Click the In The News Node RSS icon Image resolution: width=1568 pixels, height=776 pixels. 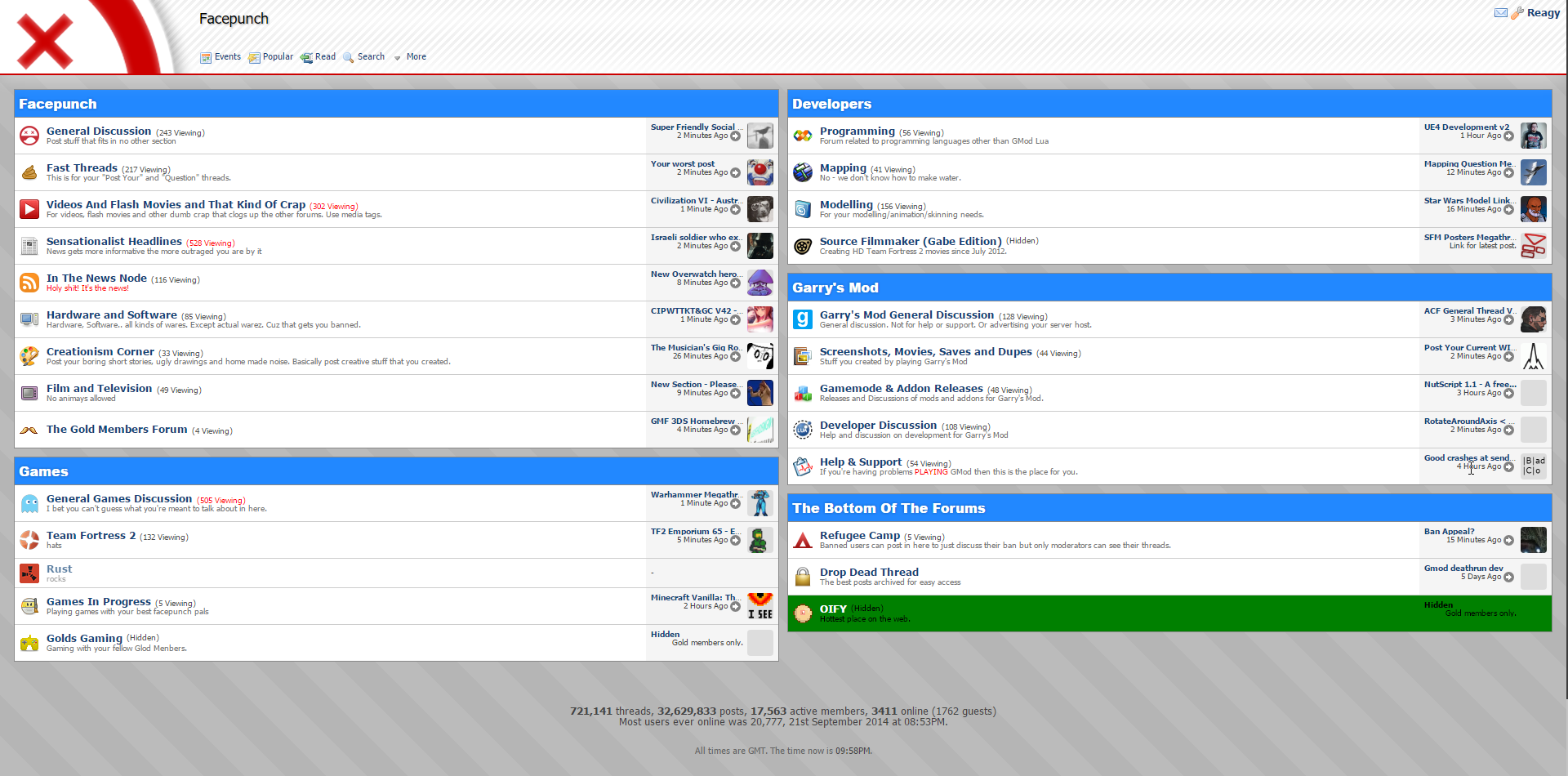29,283
